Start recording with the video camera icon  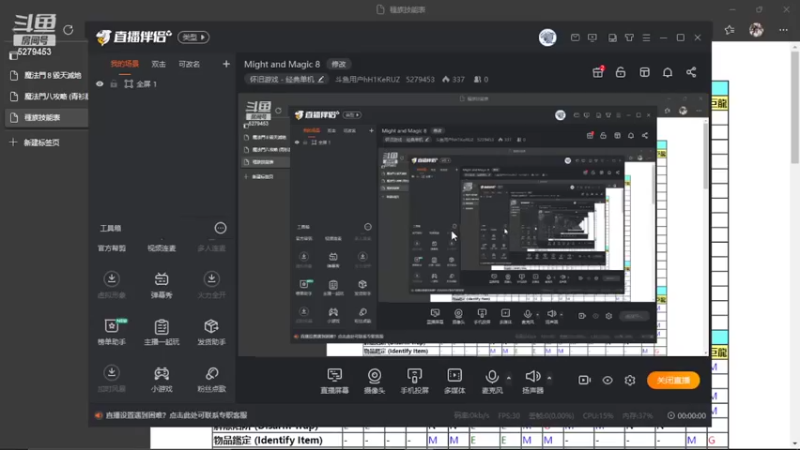click(x=584, y=380)
